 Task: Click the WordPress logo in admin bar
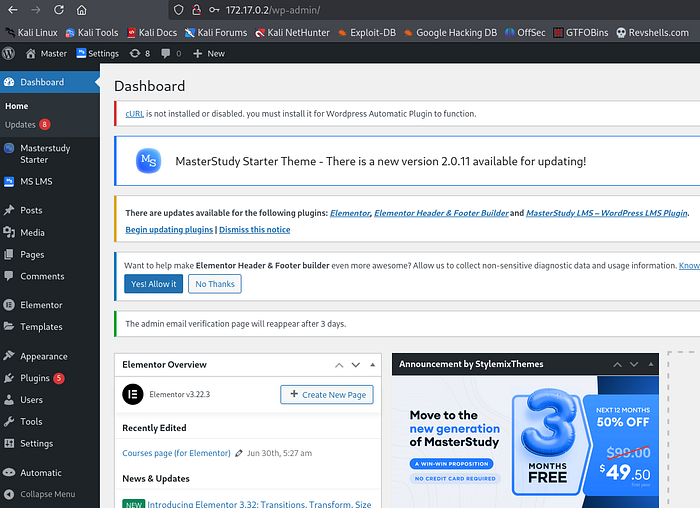coord(8,54)
